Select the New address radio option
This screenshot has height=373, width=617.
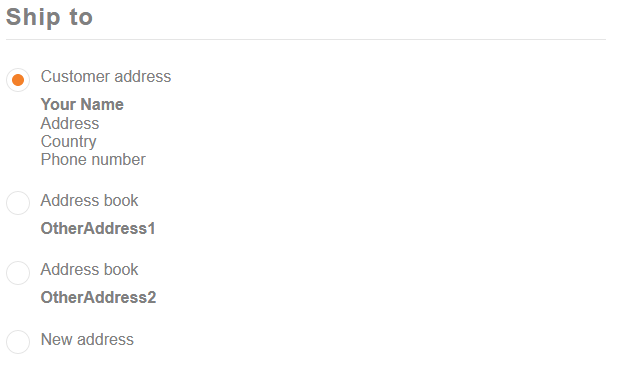(18, 342)
